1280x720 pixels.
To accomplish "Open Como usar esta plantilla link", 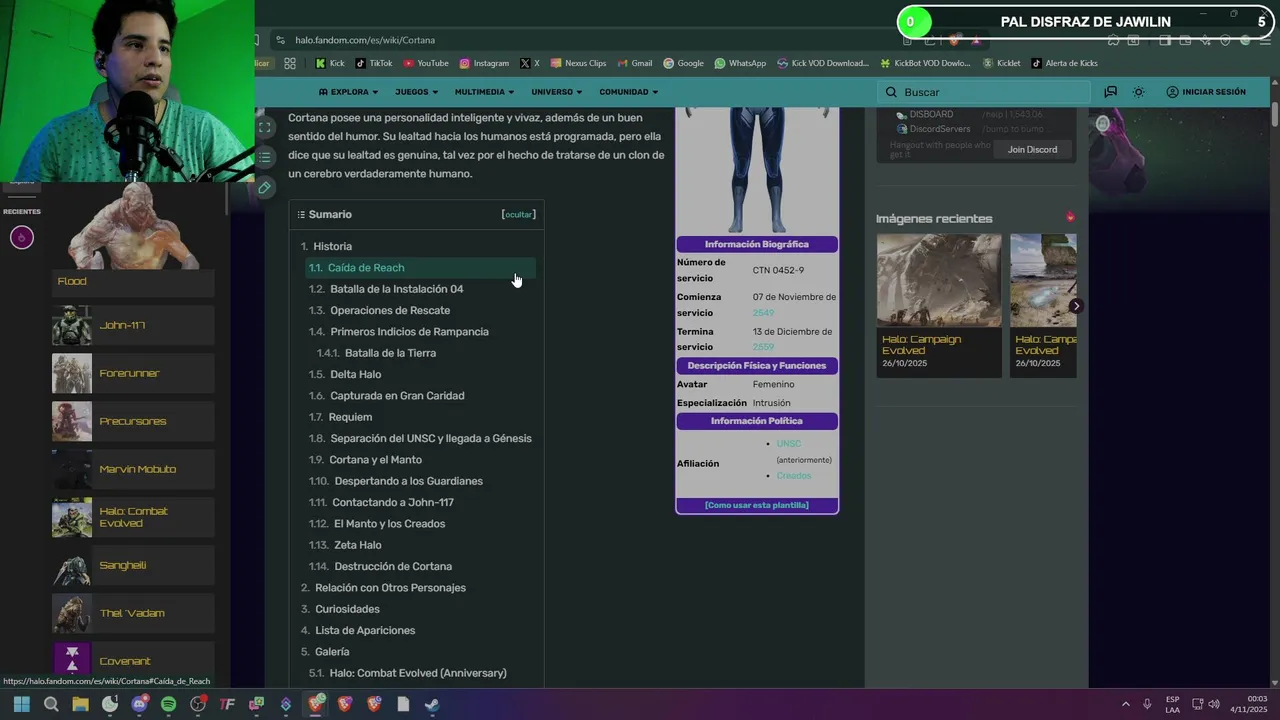I will point(757,505).
